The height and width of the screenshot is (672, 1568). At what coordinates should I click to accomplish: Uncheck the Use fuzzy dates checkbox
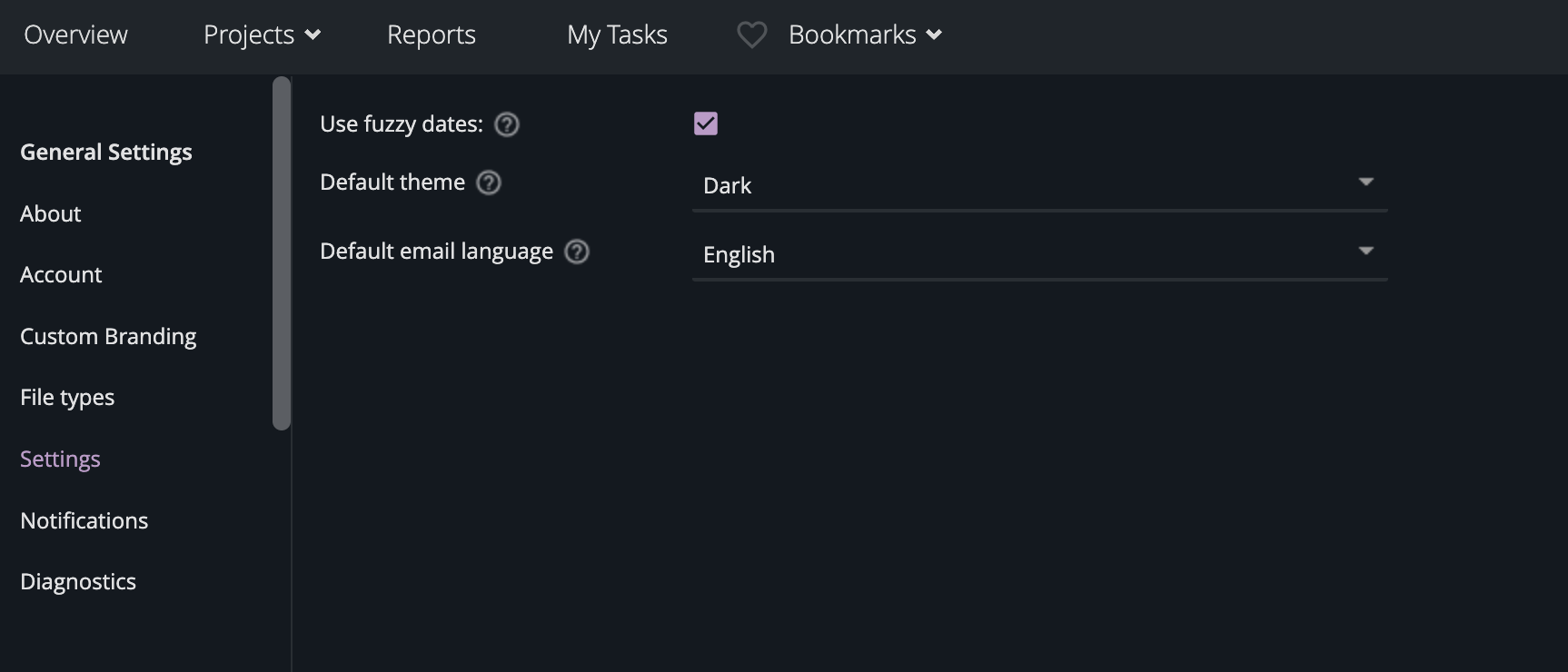[x=706, y=124]
